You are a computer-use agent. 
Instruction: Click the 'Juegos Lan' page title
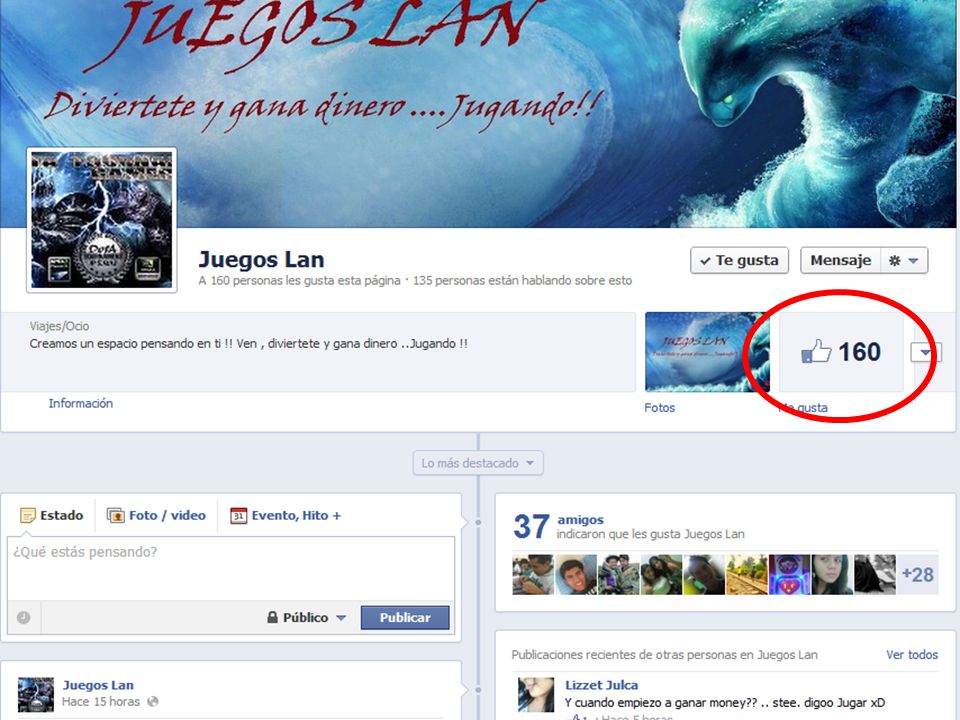[x=261, y=260]
